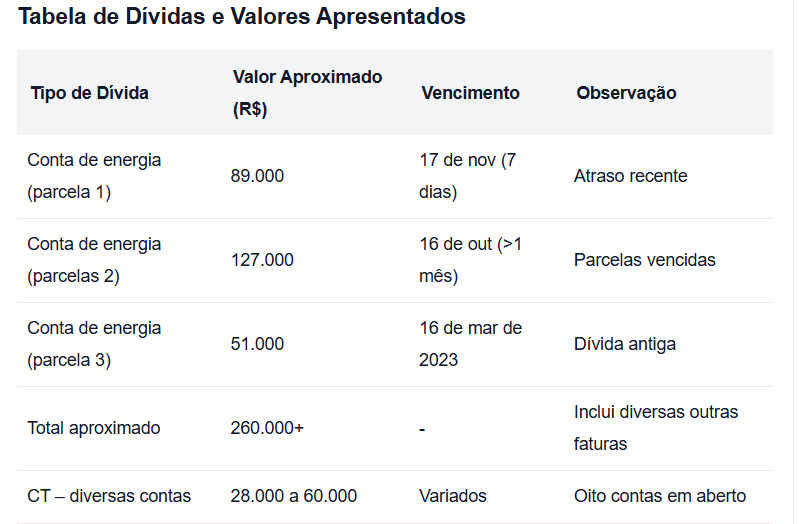Click the "Oito contas em aberto" observation
Image resolution: width=801 pixels, height=524 pixels.
tap(659, 496)
